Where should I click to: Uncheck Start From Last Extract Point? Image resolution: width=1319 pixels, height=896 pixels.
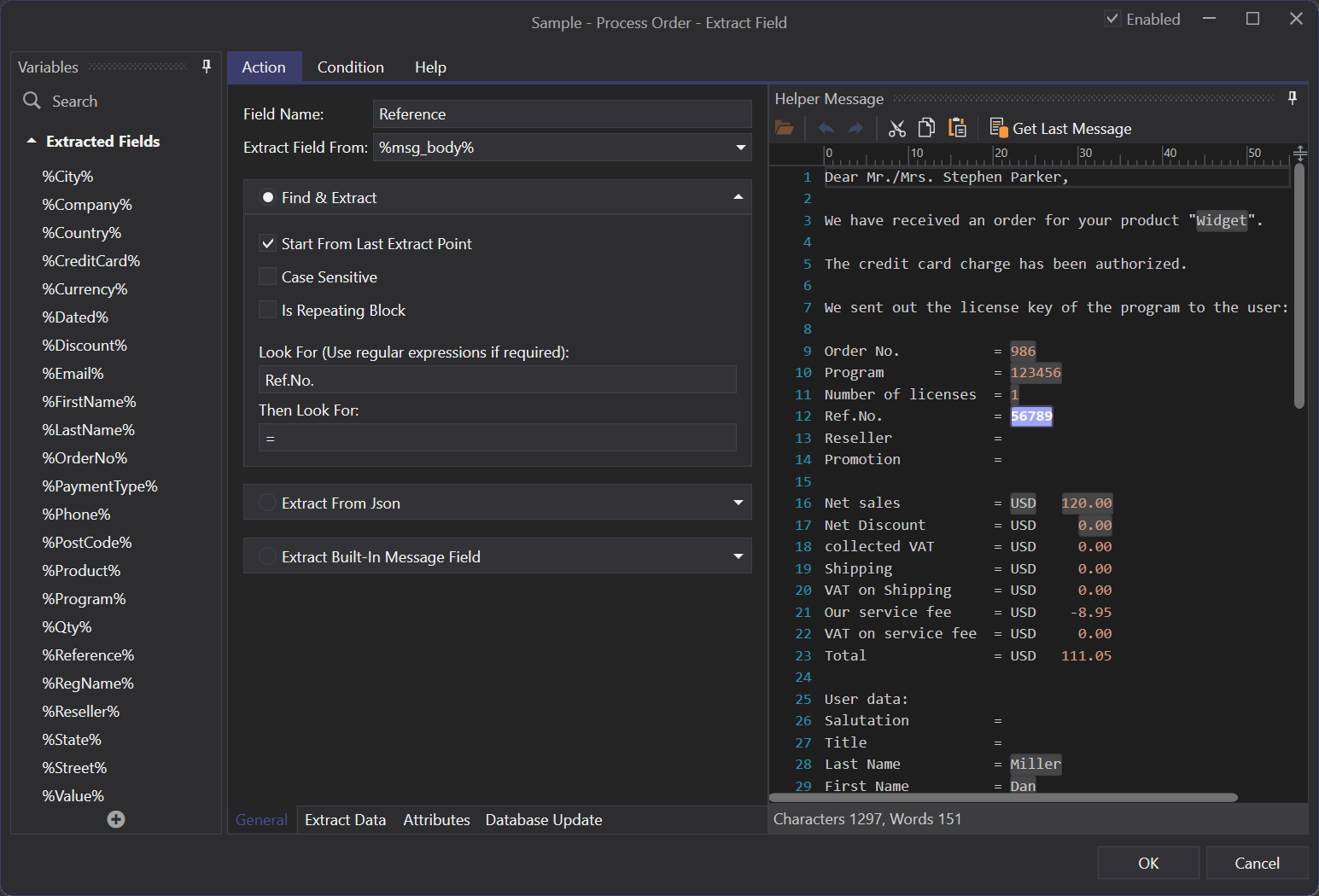coord(267,243)
